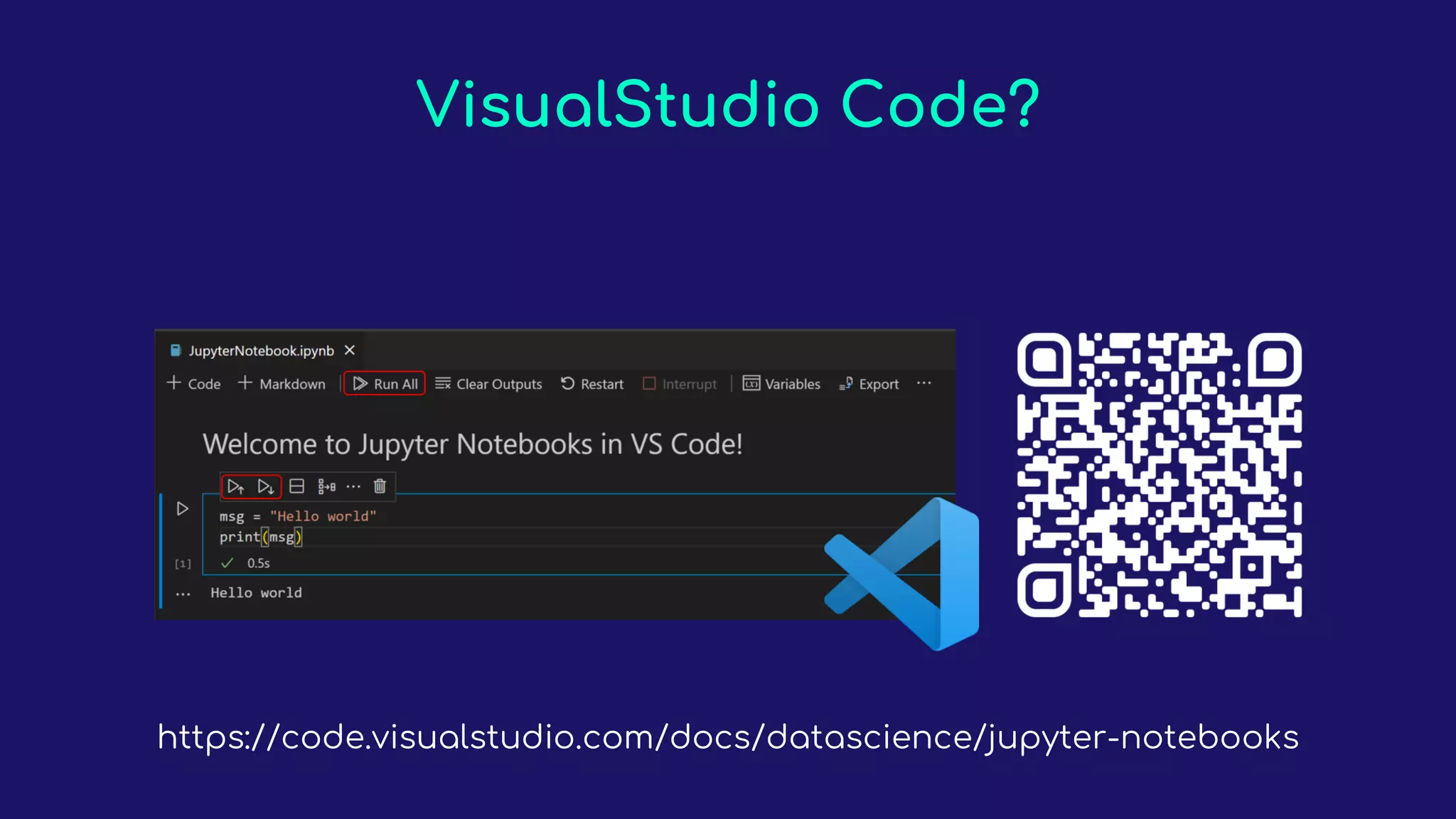Click the Interrupt kernel button
1456x819 pixels.
point(680,384)
